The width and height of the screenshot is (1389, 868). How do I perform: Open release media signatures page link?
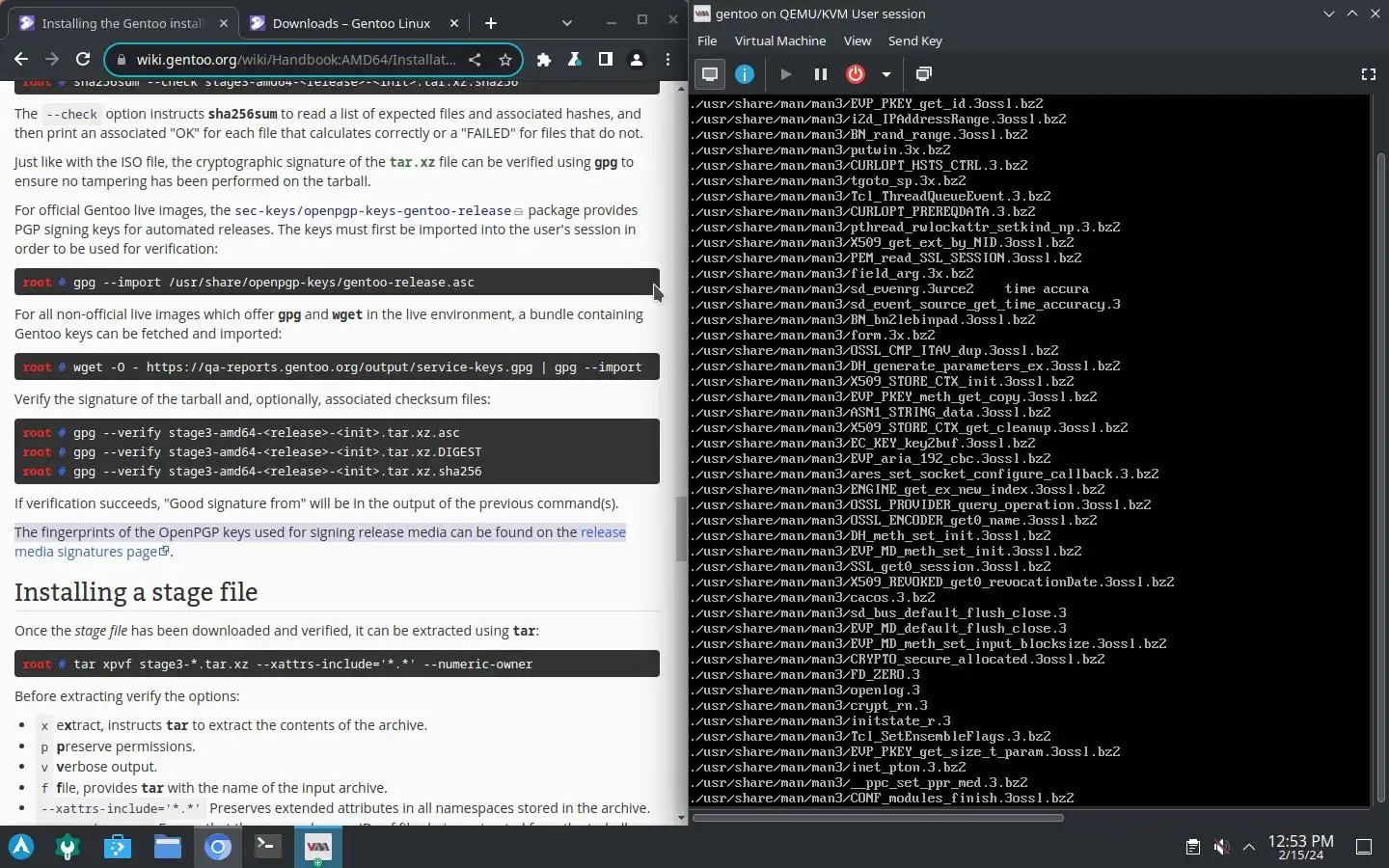tap(320, 542)
